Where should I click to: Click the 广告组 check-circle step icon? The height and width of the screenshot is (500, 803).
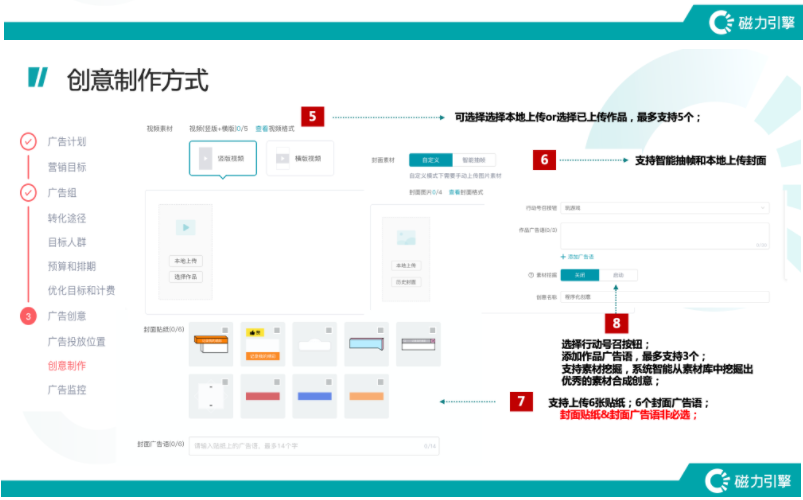(x=28, y=193)
